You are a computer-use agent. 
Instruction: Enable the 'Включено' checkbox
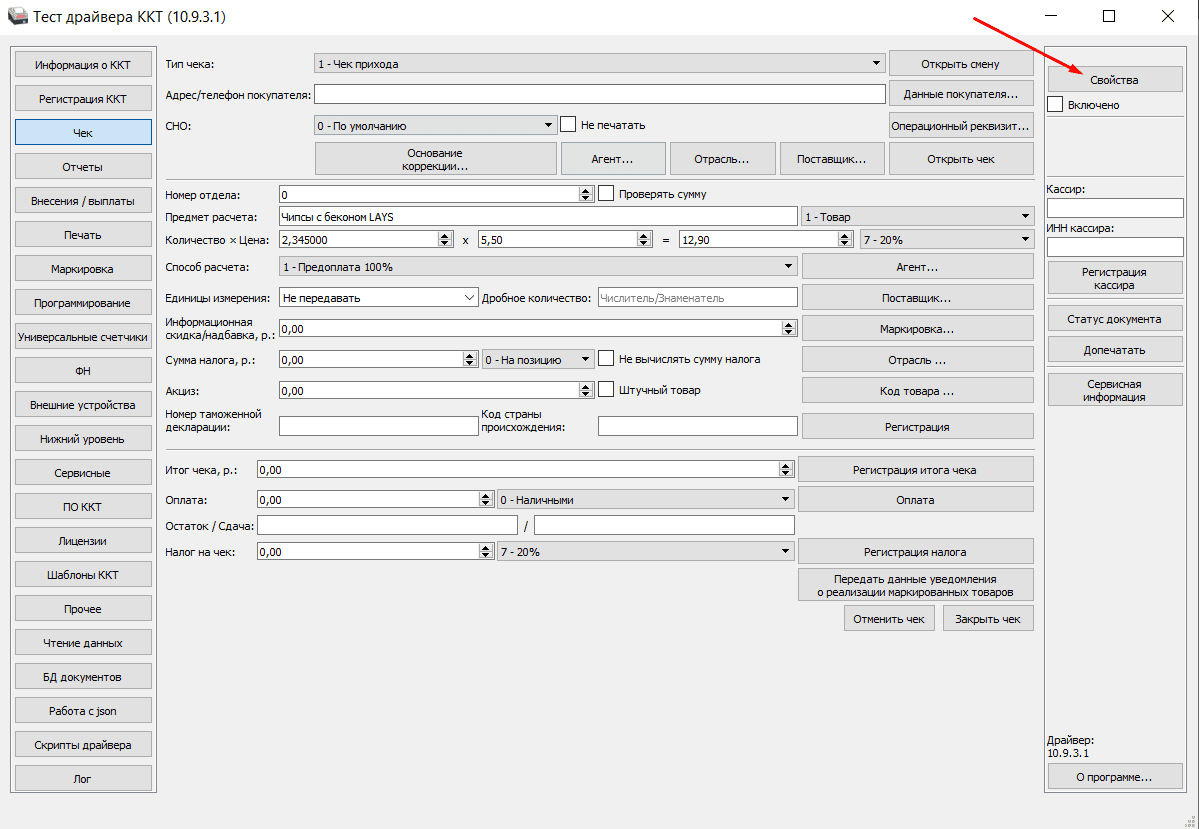[x=1055, y=104]
